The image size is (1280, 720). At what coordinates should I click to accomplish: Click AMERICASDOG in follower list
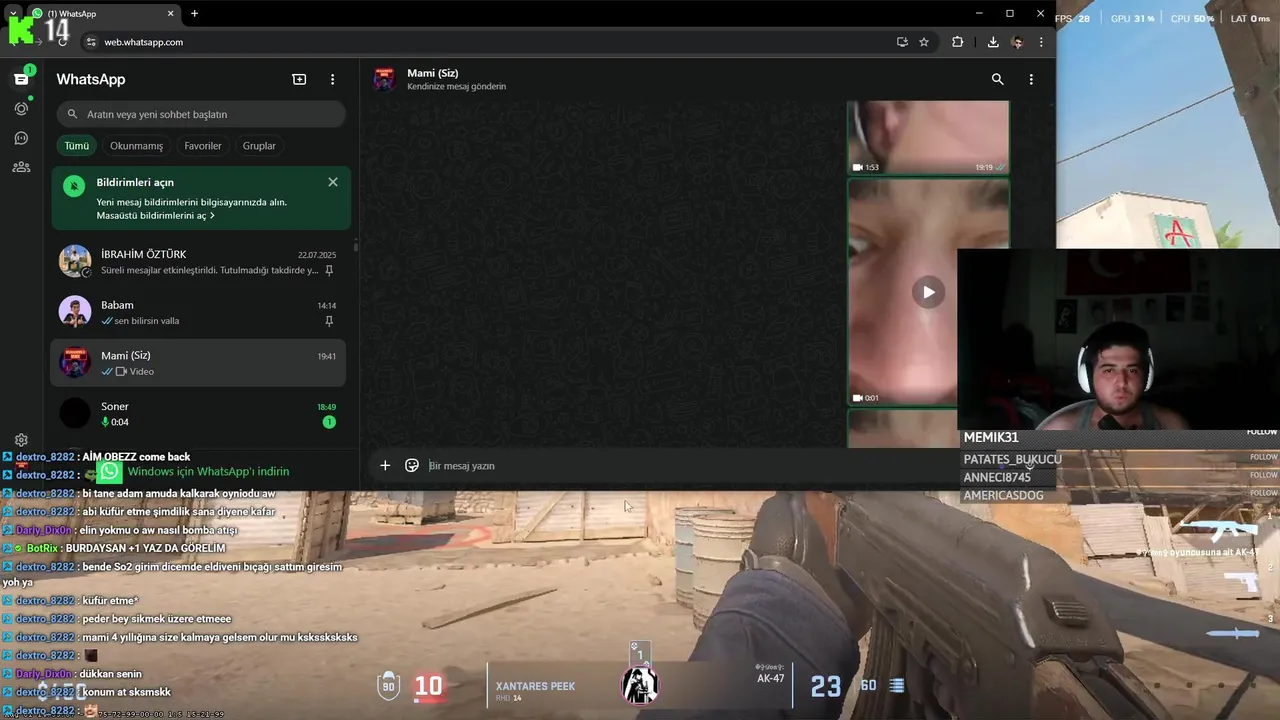[x=1003, y=495]
